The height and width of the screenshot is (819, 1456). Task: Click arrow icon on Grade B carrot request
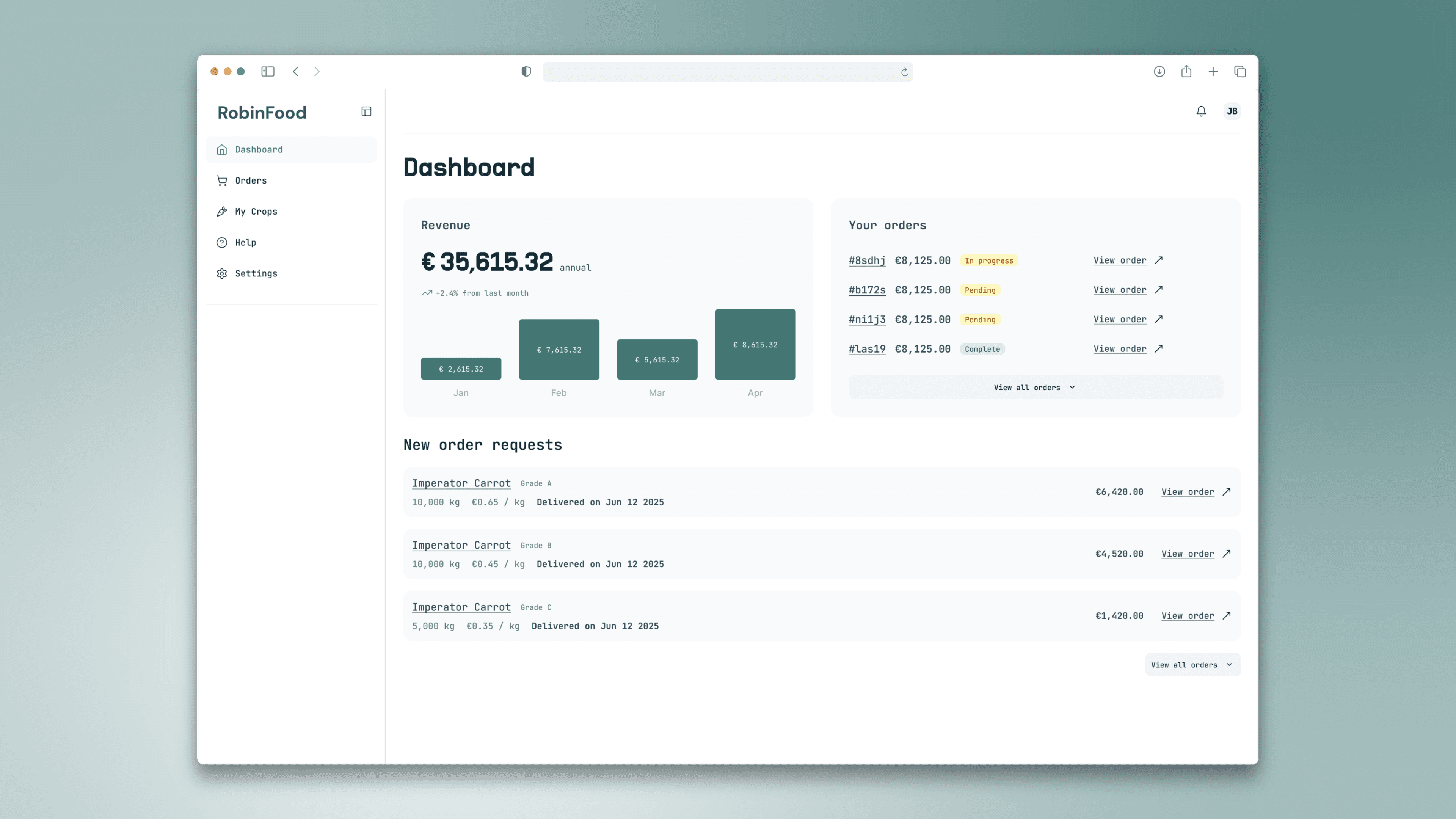click(x=1227, y=554)
